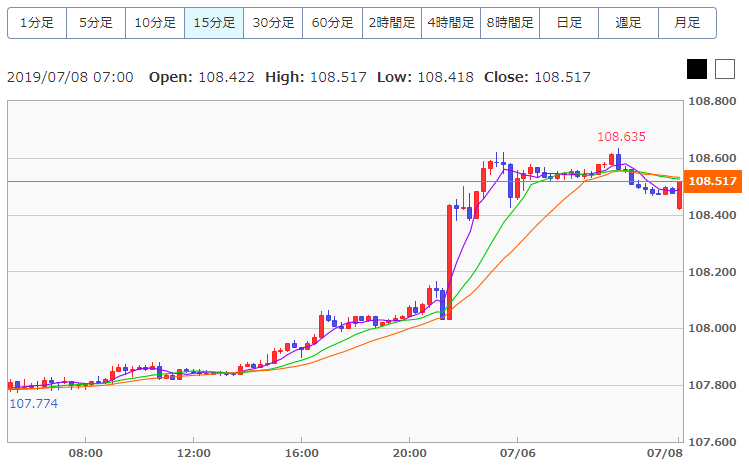Select the 2時間足 timeframe tab
Viewport: 749px width, 467px height.
(391, 22)
